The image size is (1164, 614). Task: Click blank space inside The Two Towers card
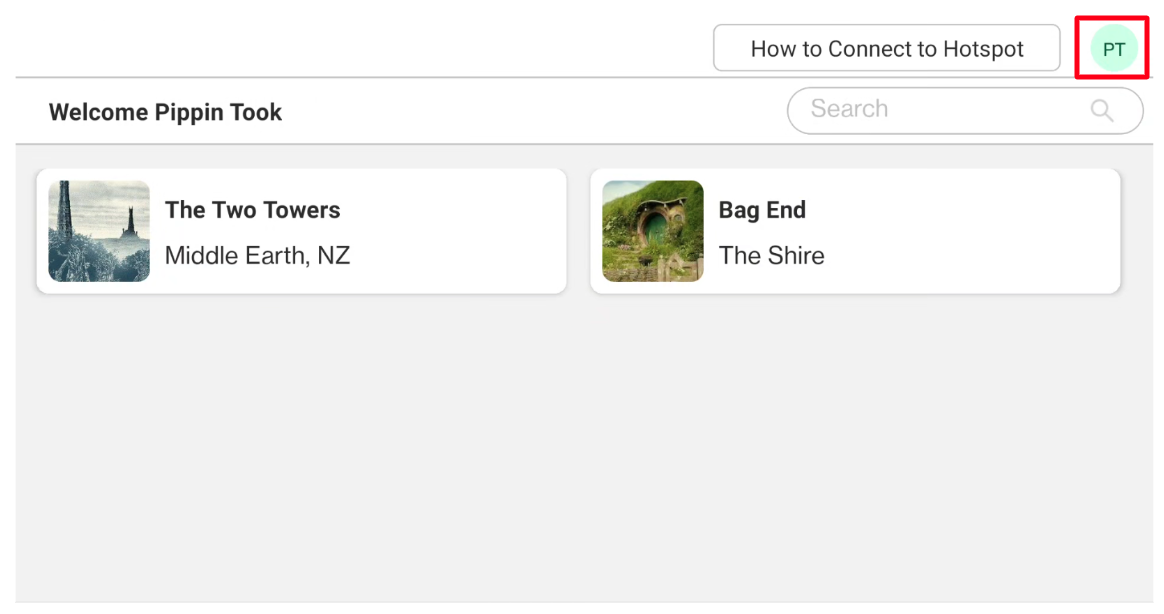(x=460, y=231)
